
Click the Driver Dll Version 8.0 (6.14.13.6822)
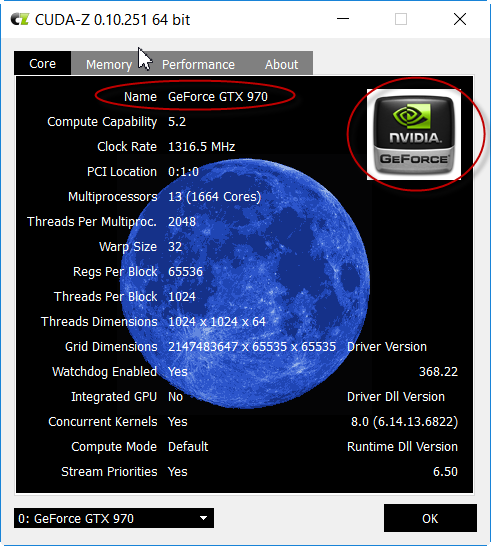click(x=404, y=422)
